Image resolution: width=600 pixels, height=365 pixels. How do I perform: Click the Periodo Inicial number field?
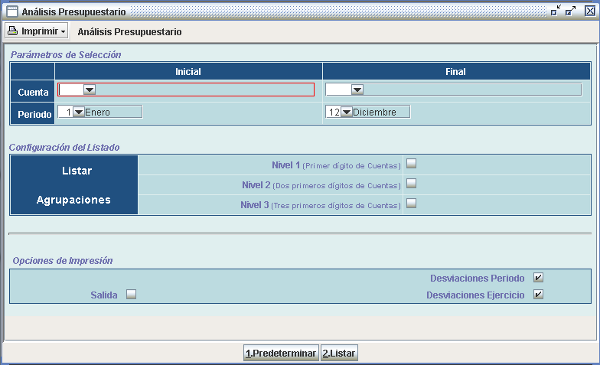coord(66,112)
